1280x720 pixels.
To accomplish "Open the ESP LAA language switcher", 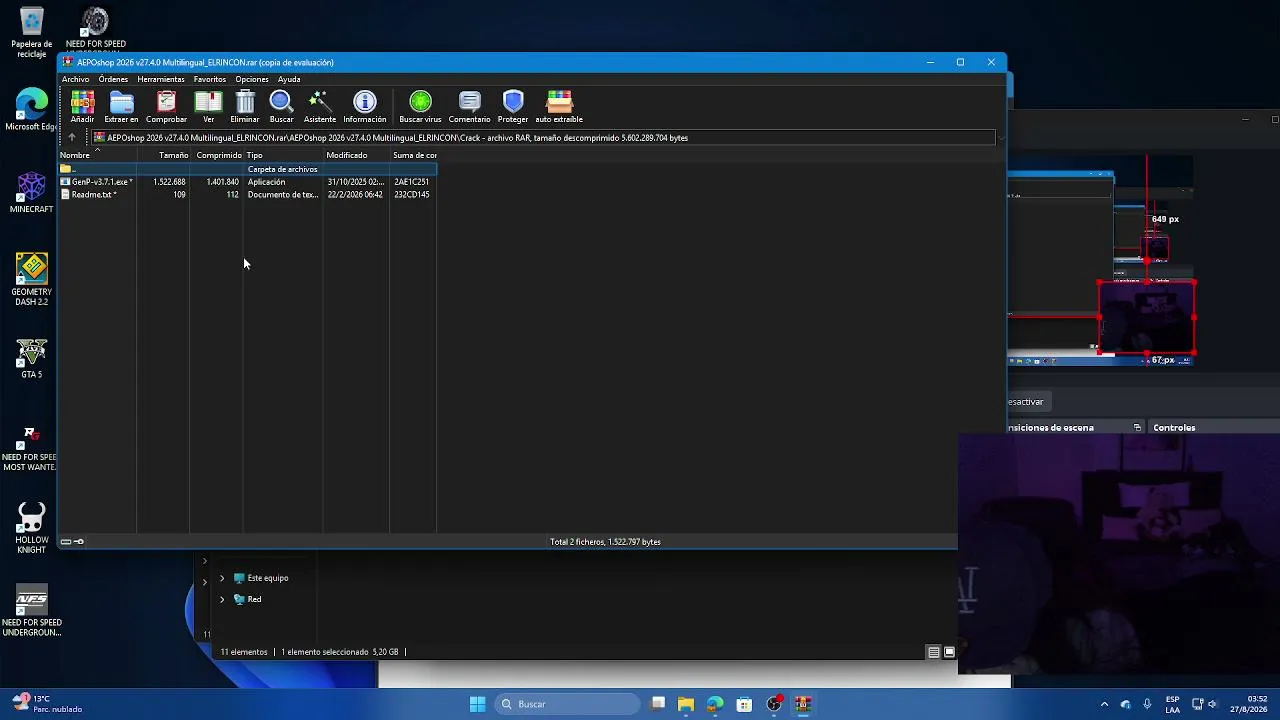I will [x=1172, y=704].
